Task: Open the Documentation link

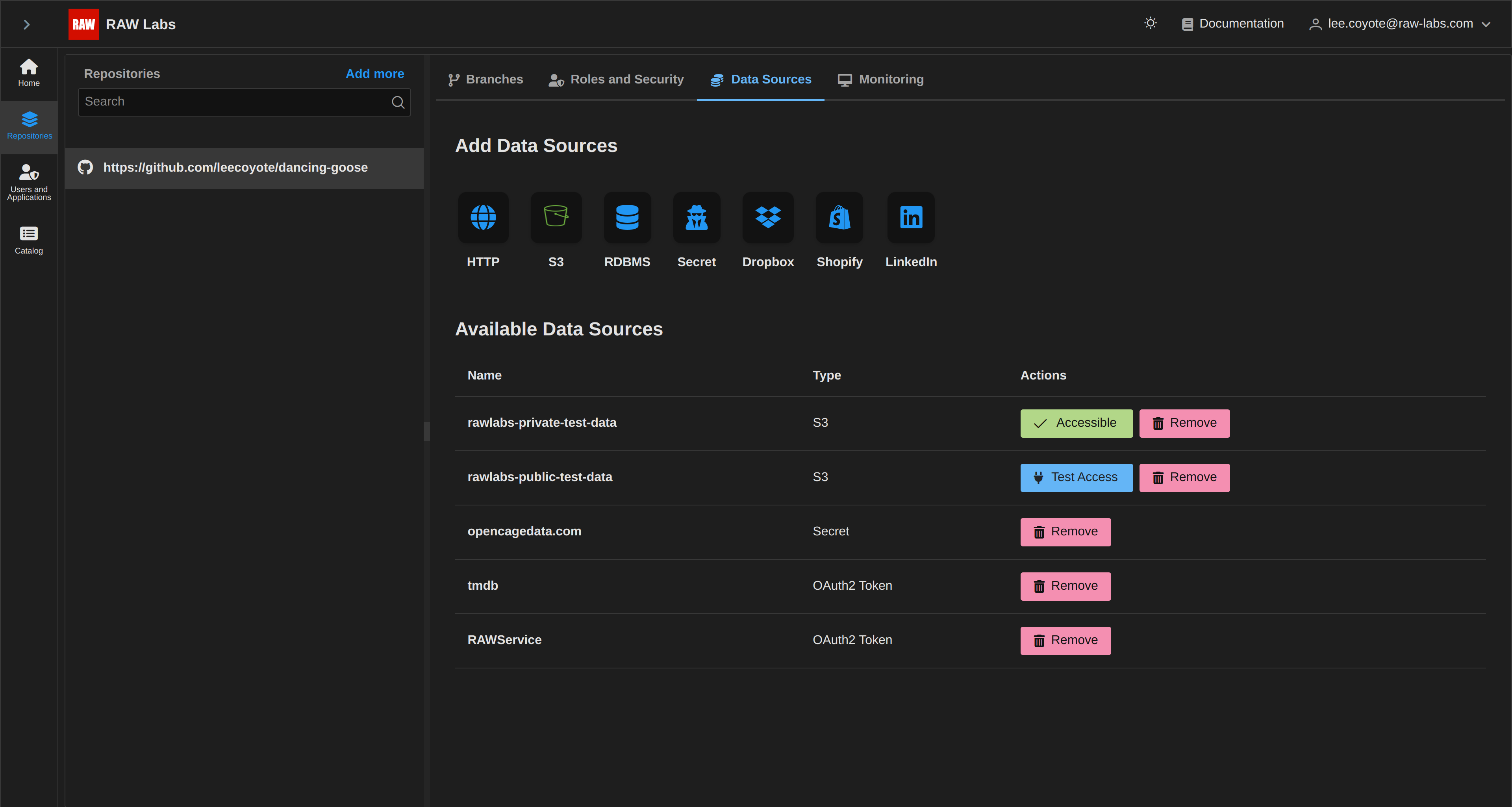Action: (1232, 24)
